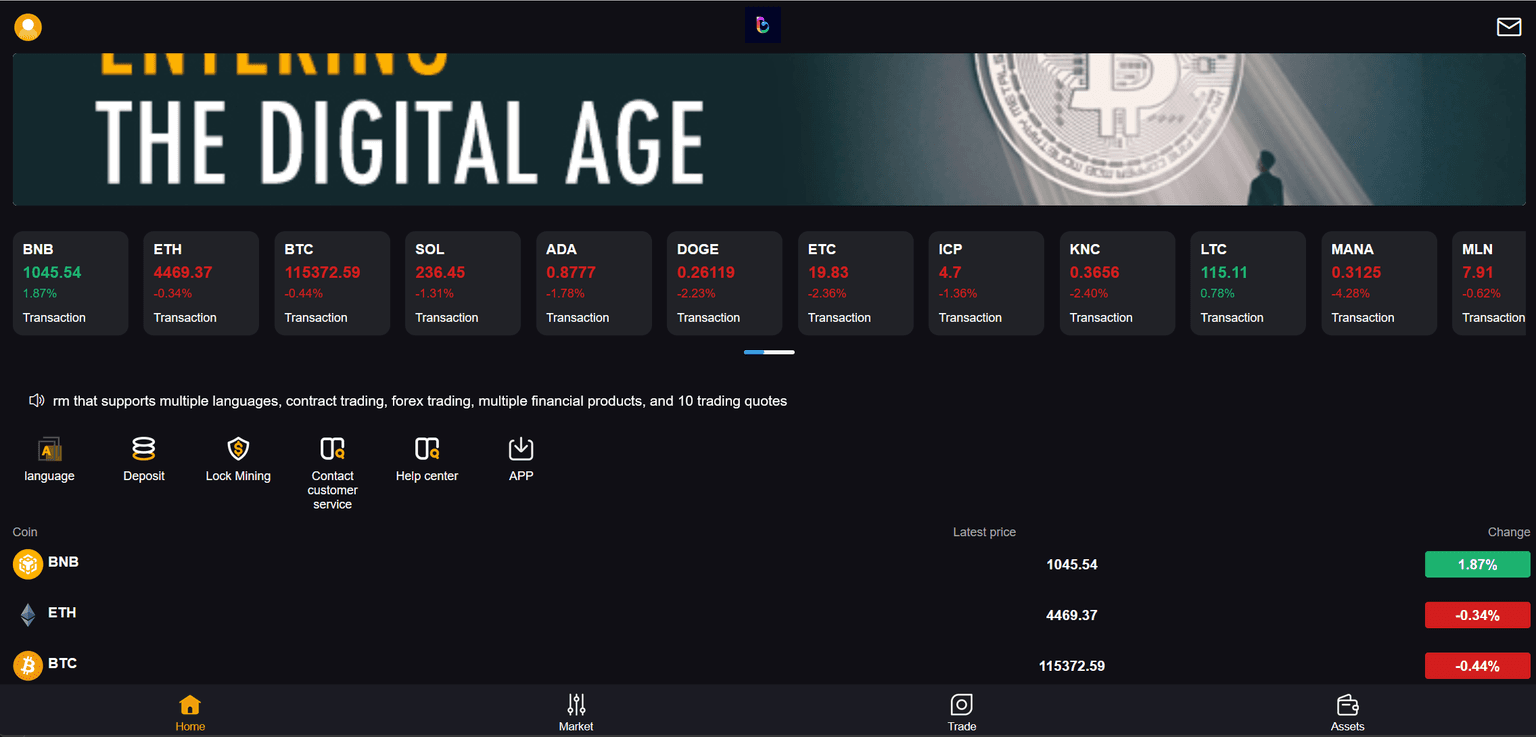The height and width of the screenshot is (737, 1536).
Task: Click the BNB coin logo
Action: tap(27, 563)
